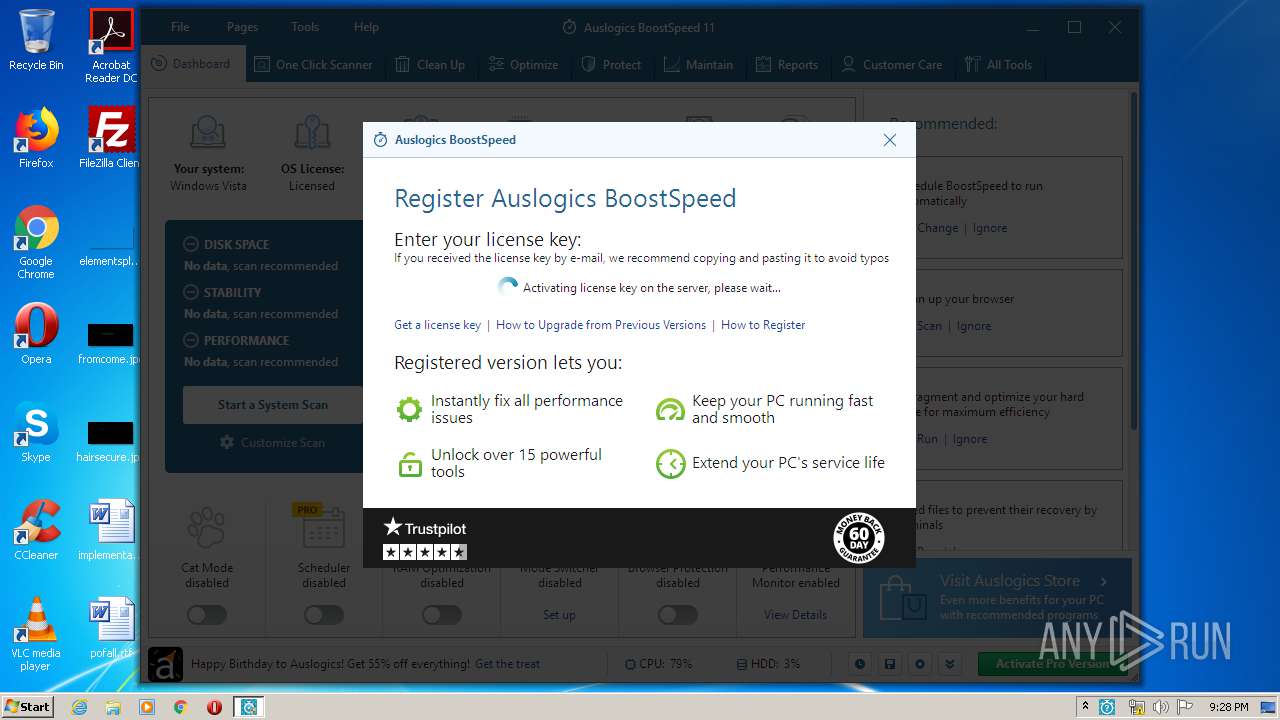Click the 'Get the treat' promo link

[x=507, y=664]
